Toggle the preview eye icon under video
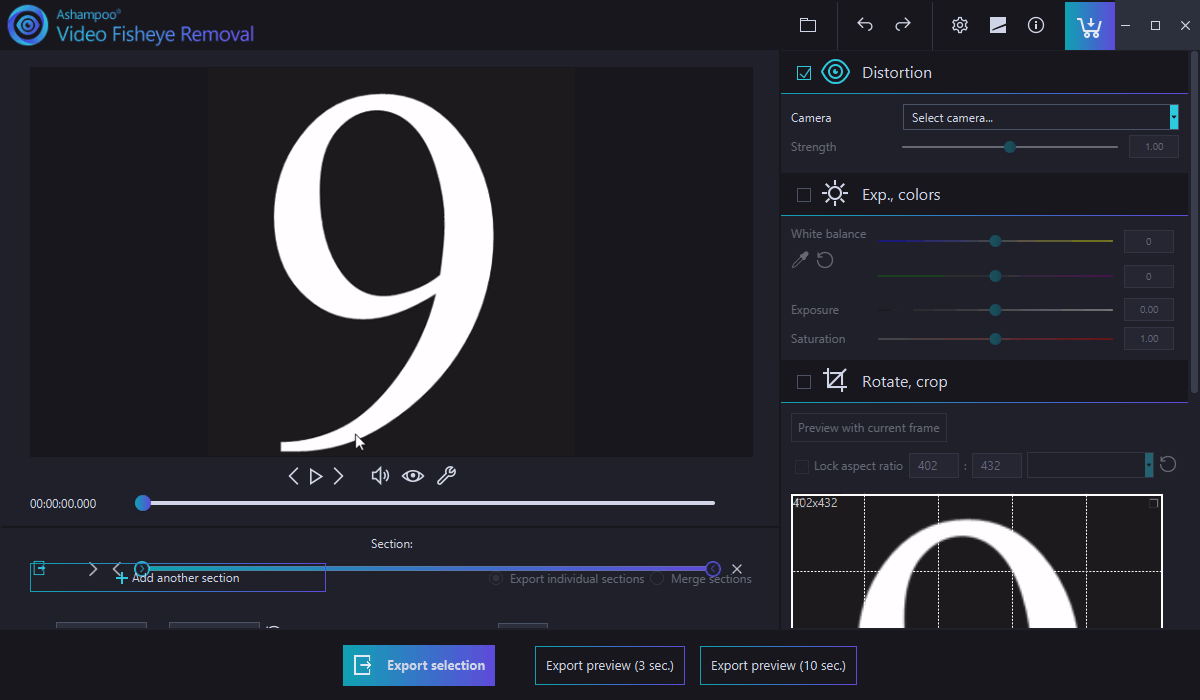 pyautogui.click(x=413, y=476)
